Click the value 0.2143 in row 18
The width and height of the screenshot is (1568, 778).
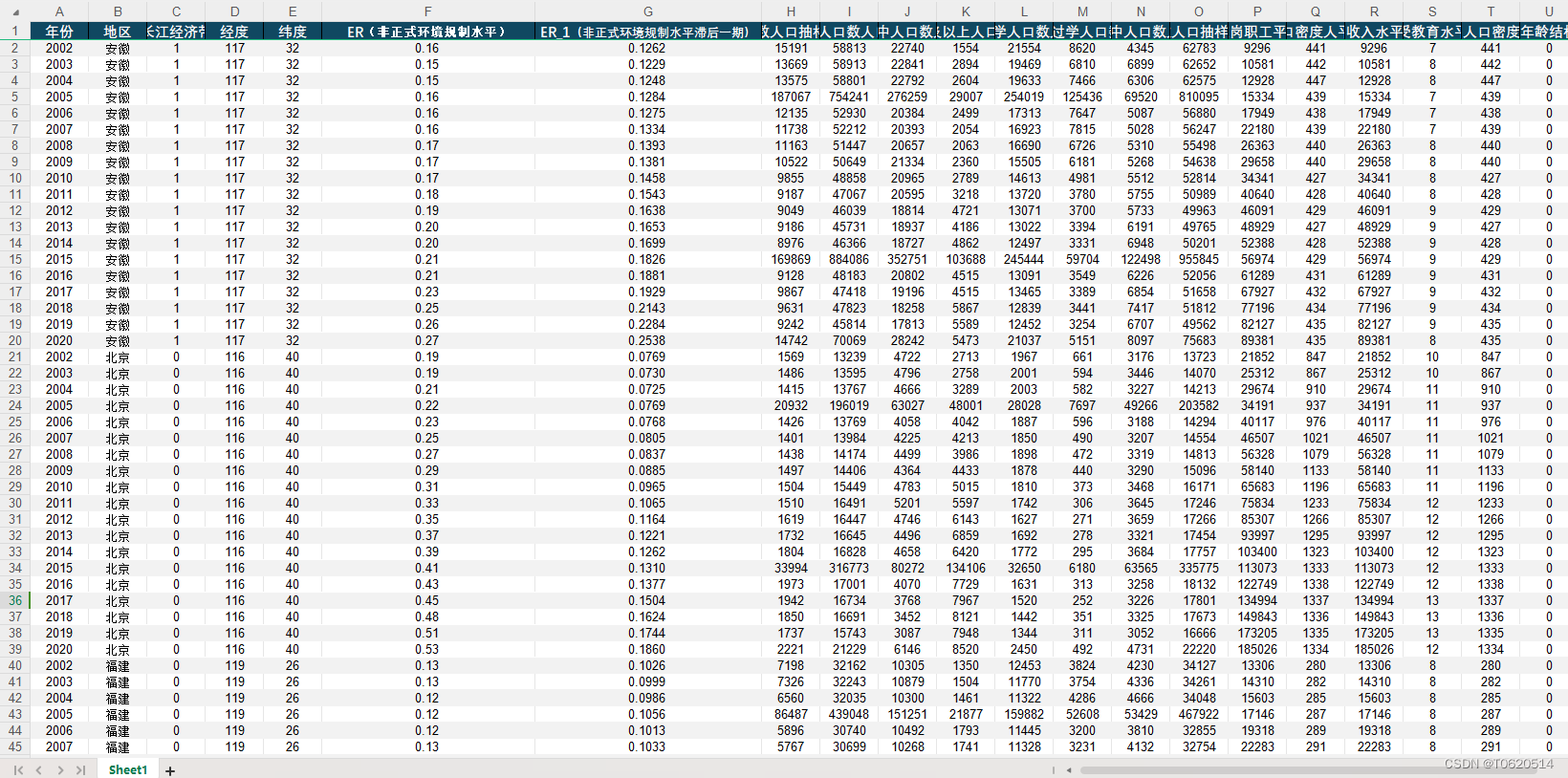coord(647,308)
